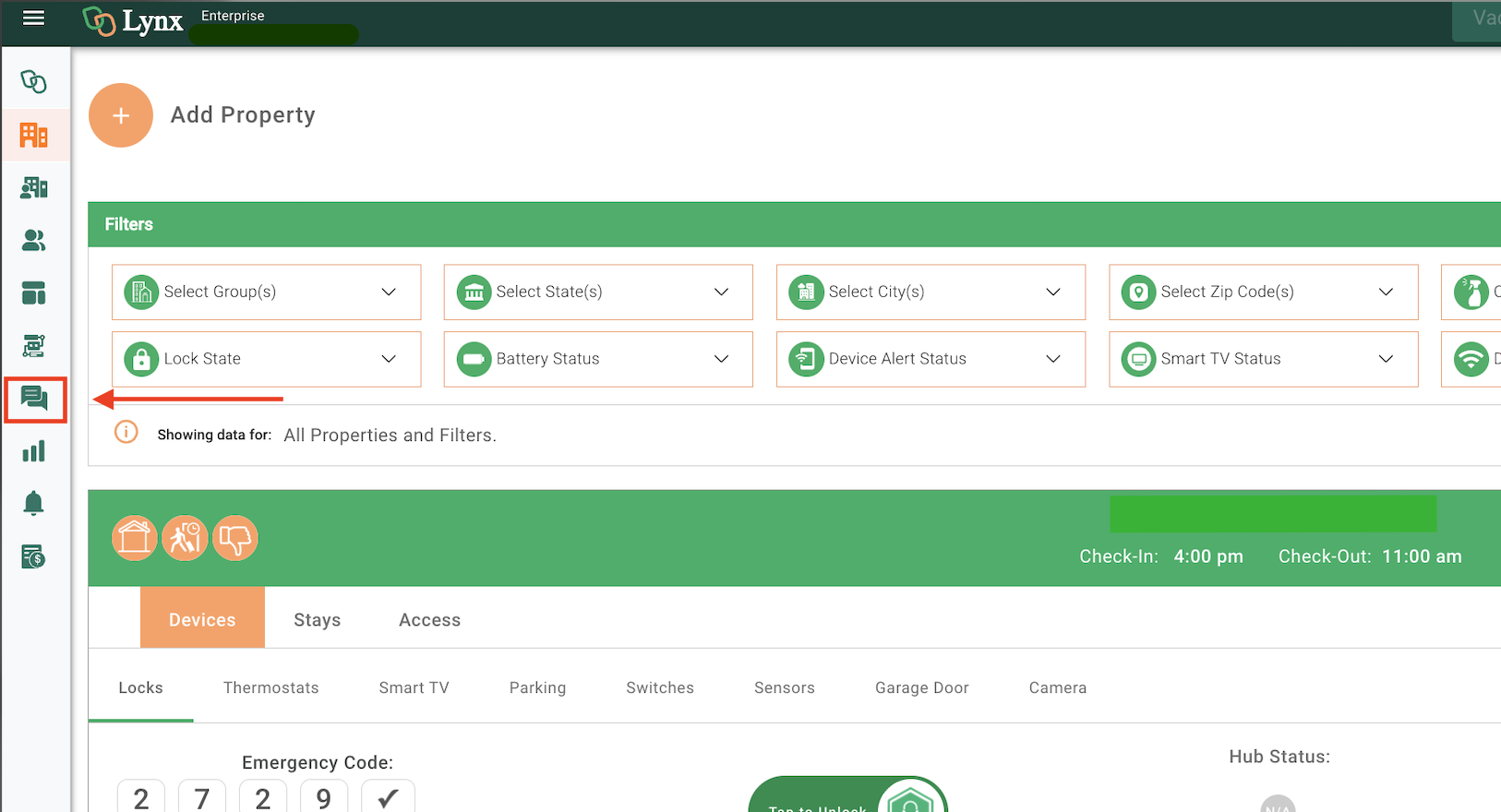Switch to the Stays tab
This screenshot has height=812, width=1501.
(x=318, y=620)
